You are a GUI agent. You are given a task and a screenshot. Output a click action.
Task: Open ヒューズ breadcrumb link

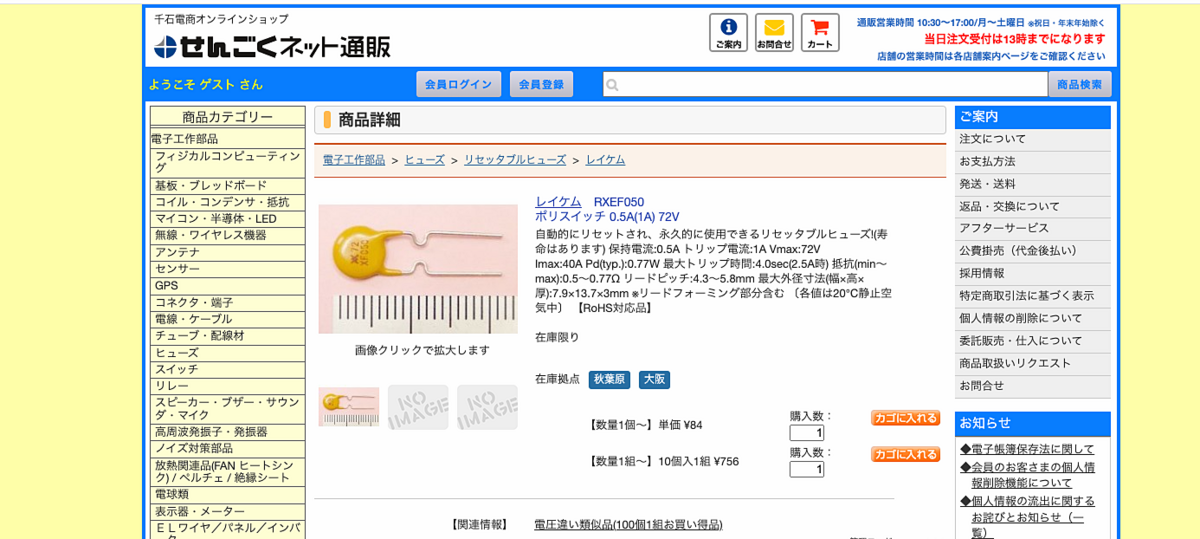[x=425, y=160]
